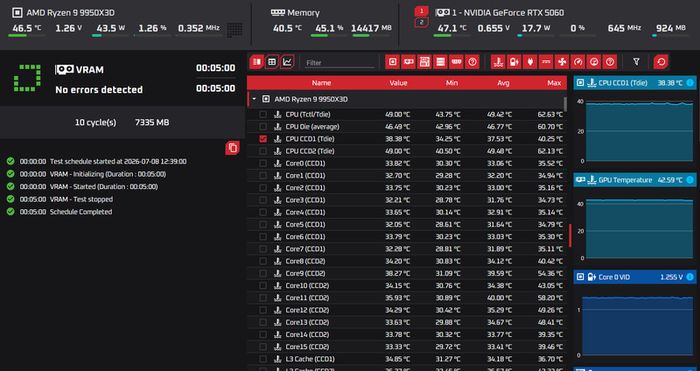Screen dimensions: 700x371
Task: Click the 'Test schedule started' log entry
Action: point(118,162)
